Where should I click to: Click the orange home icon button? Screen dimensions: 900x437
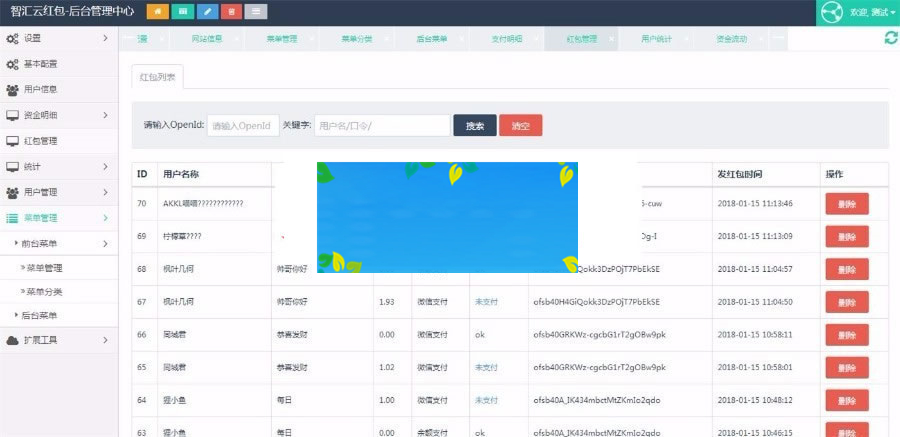(x=158, y=12)
